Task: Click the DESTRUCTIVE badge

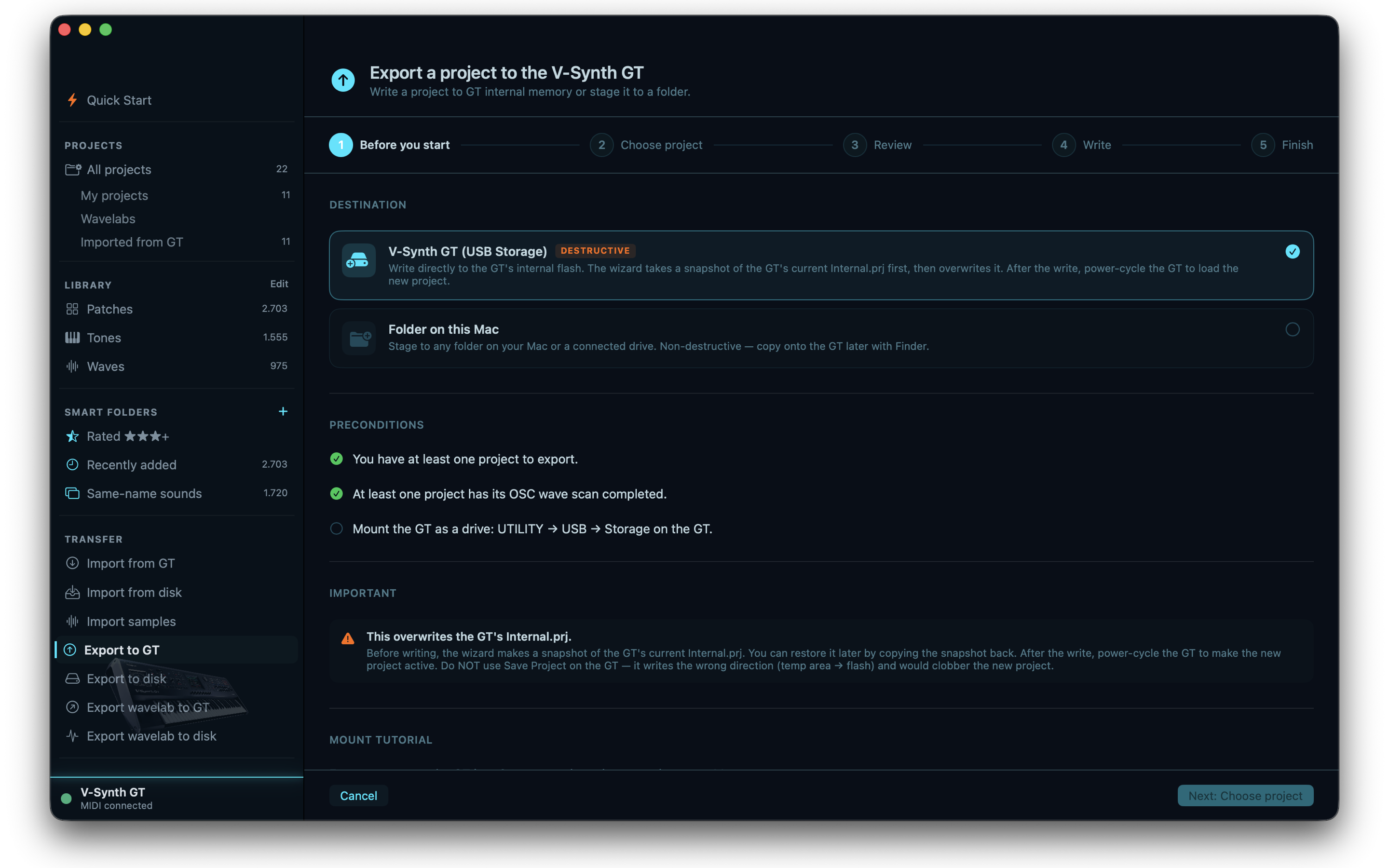Action: coord(595,251)
